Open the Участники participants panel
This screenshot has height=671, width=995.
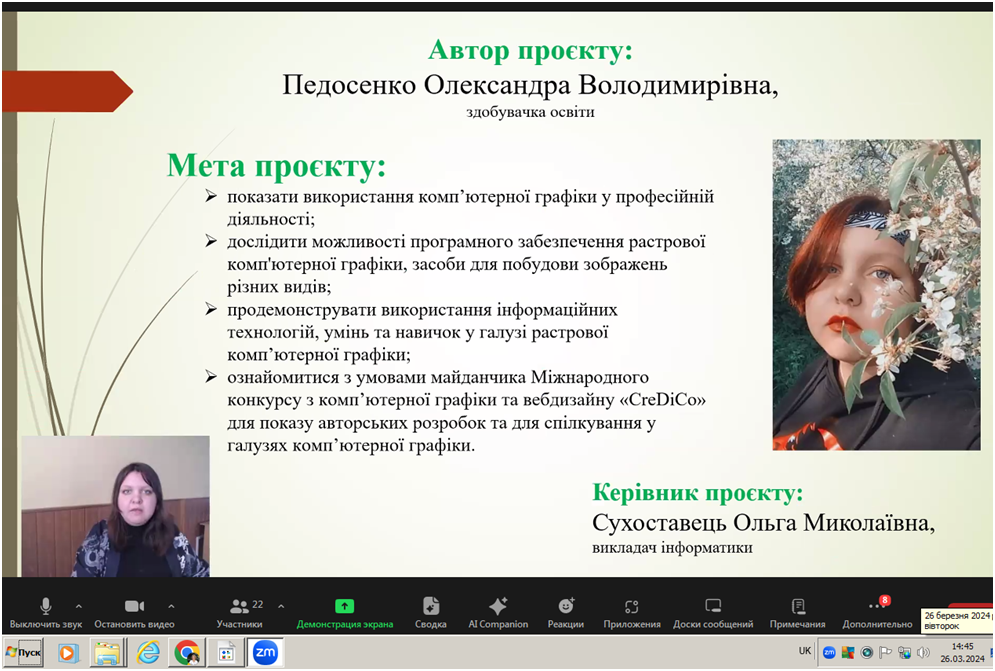coord(239,613)
